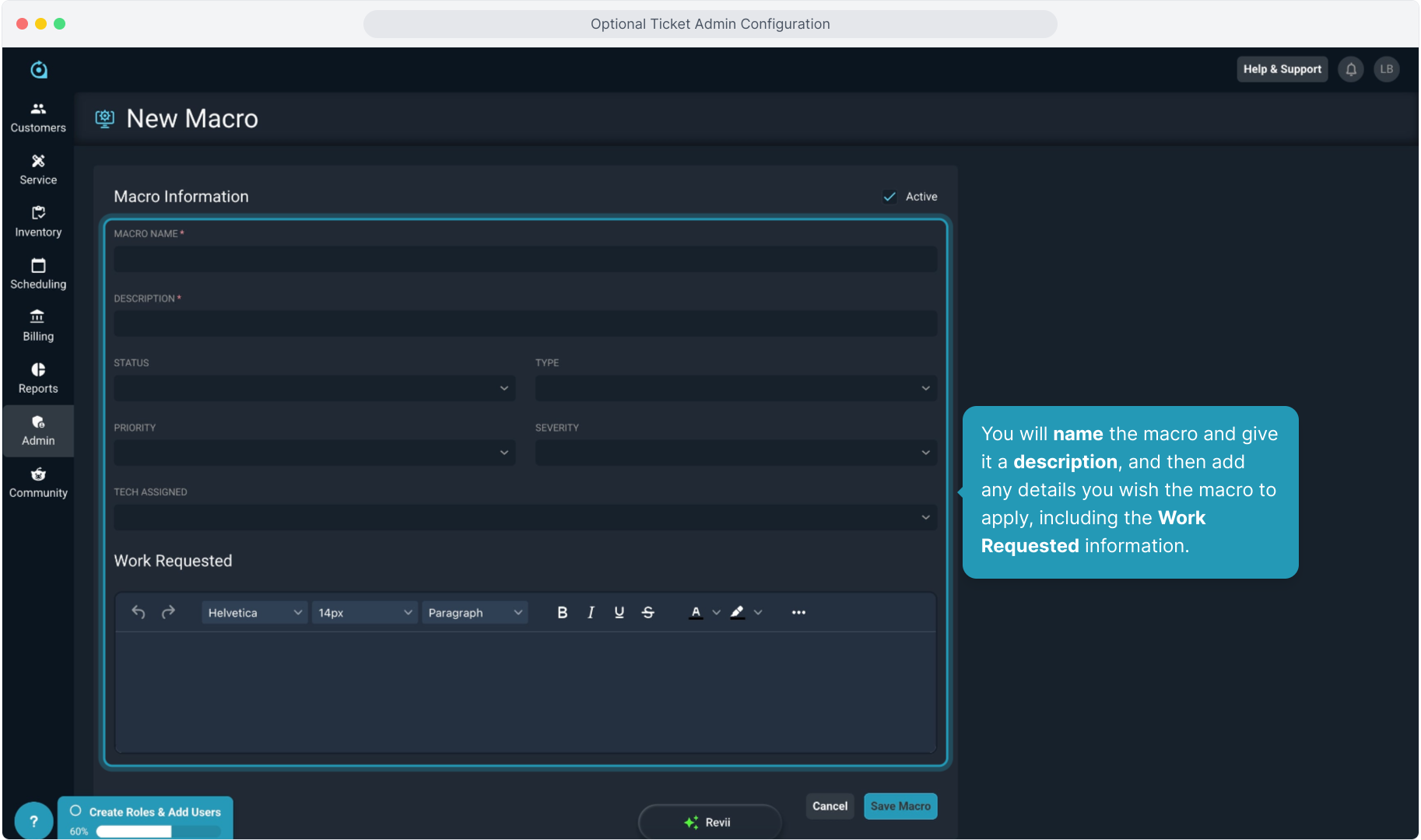Go to Customers in the sidebar
1421x840 pixels.
(38, 117)
